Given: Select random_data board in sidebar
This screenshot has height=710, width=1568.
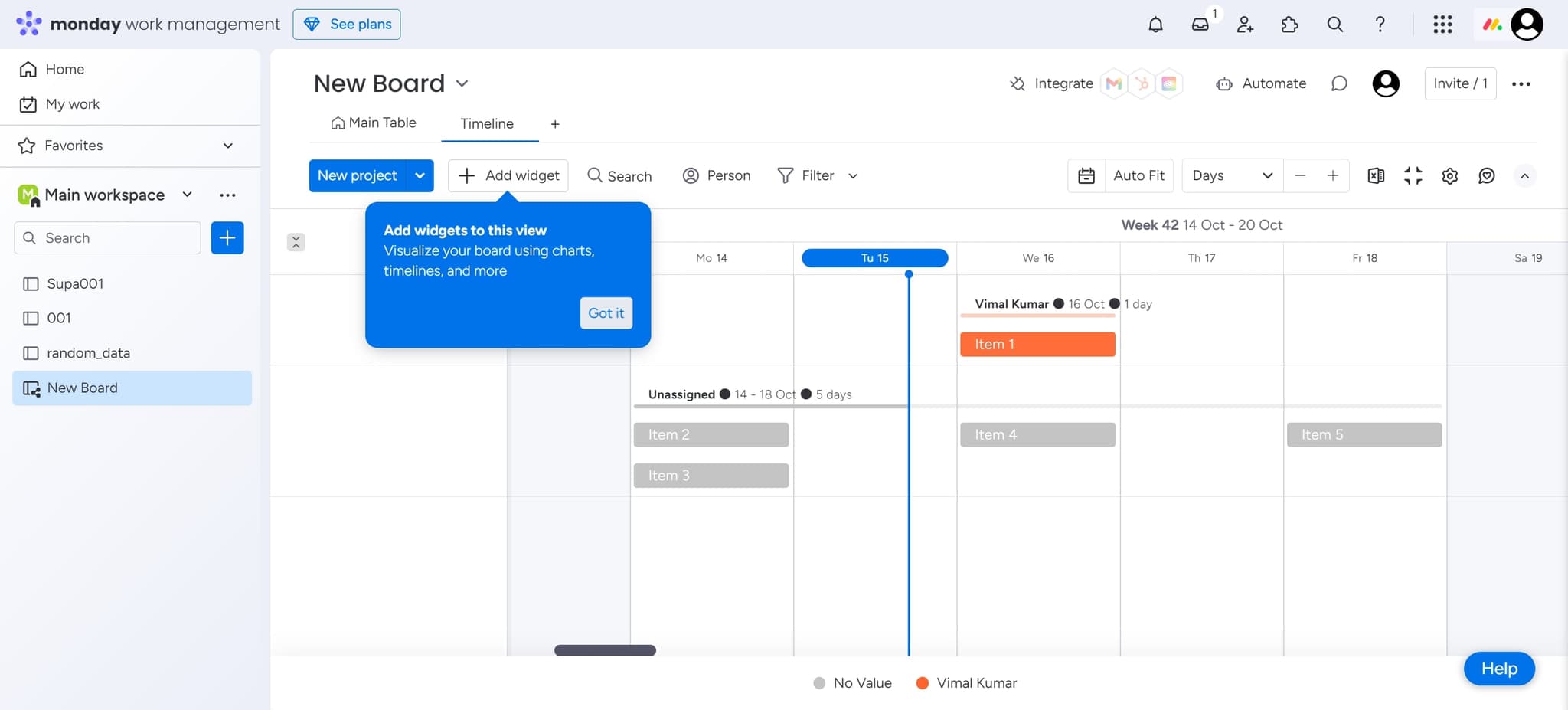Looking at the screenshot, I should [88, 353].
